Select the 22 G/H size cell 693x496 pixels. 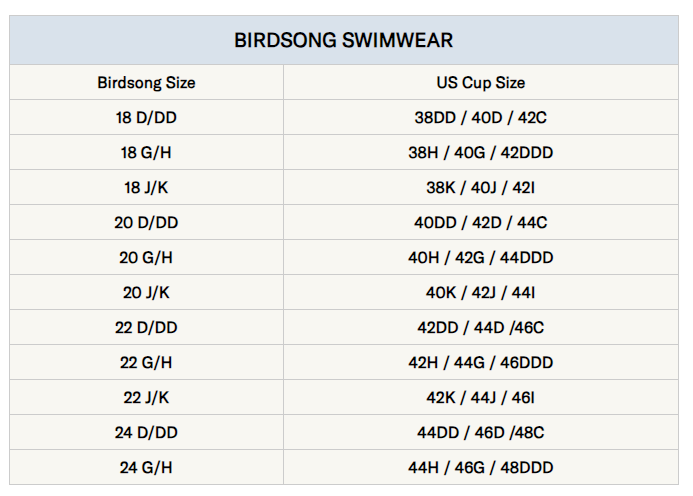tap(146, 362)
